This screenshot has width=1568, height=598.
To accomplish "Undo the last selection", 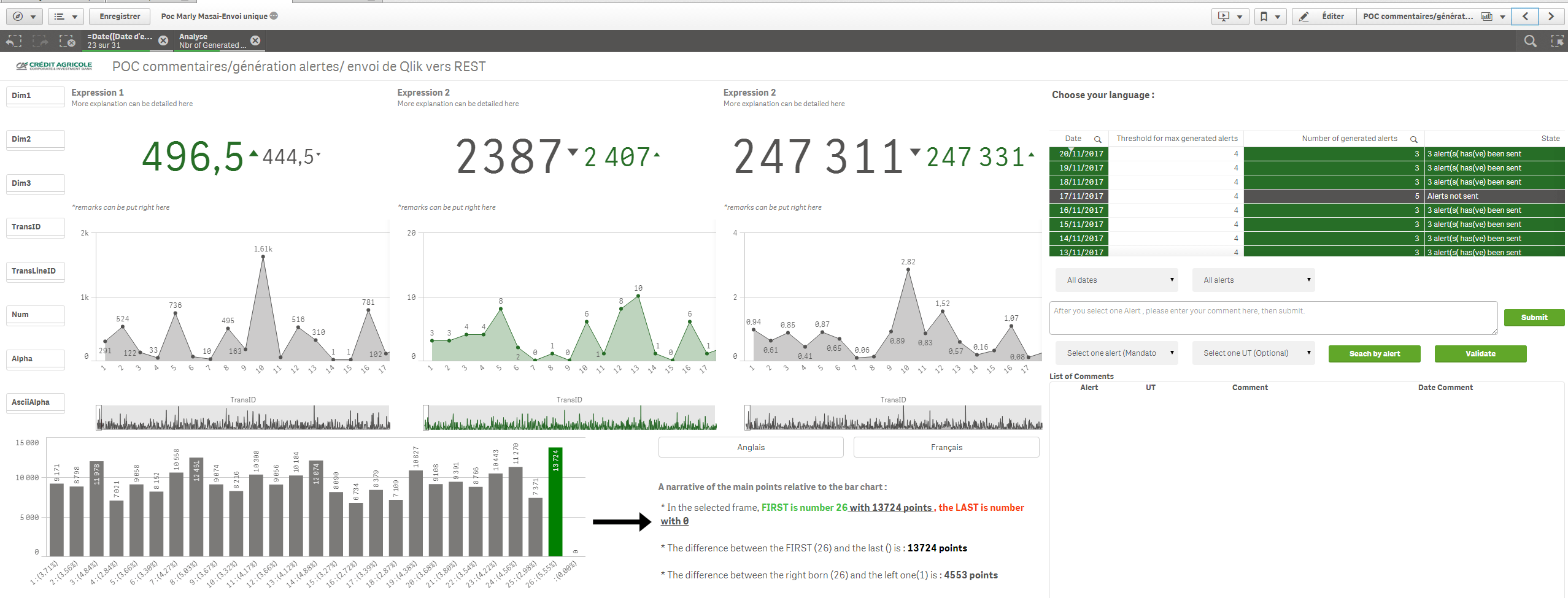I will point(14,40).
